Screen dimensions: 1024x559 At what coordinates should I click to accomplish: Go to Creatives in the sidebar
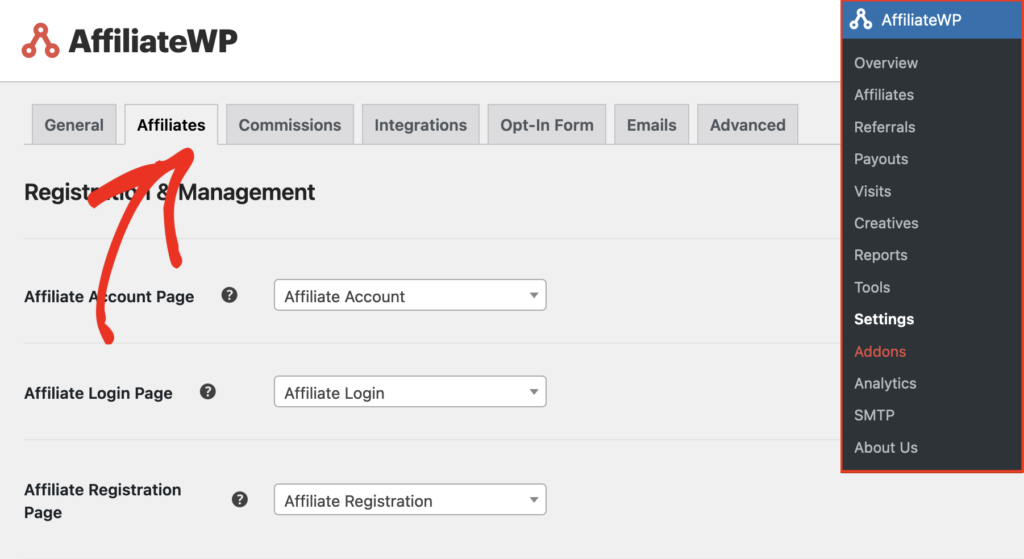point(886,223)
